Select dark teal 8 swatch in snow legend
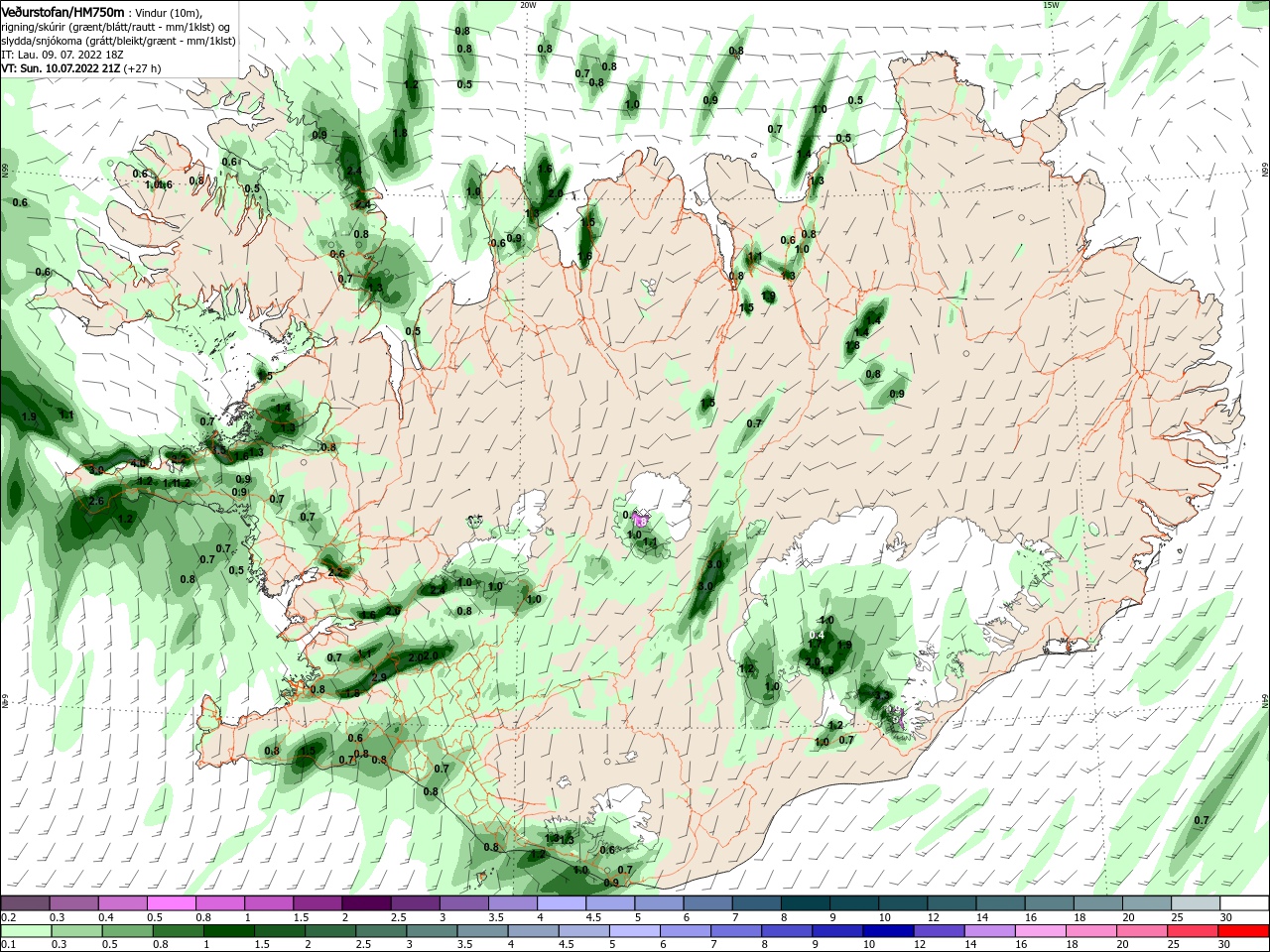Viewport: 1270px width, 952px height. [804, 903]
